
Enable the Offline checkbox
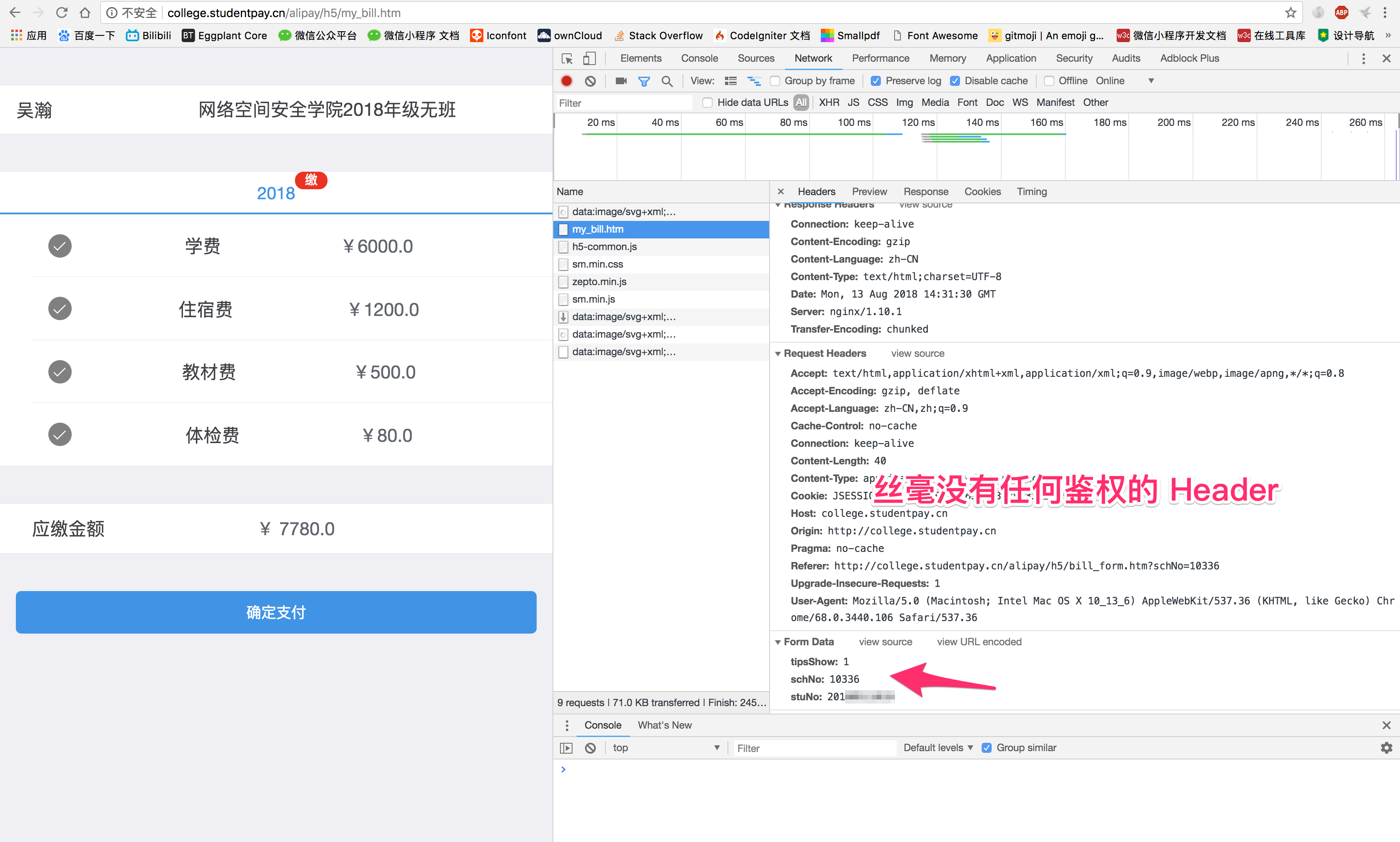[1049, 81]
